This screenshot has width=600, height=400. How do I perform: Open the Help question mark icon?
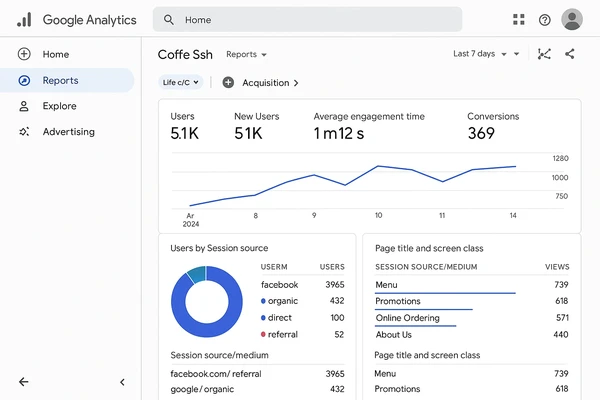545,20
